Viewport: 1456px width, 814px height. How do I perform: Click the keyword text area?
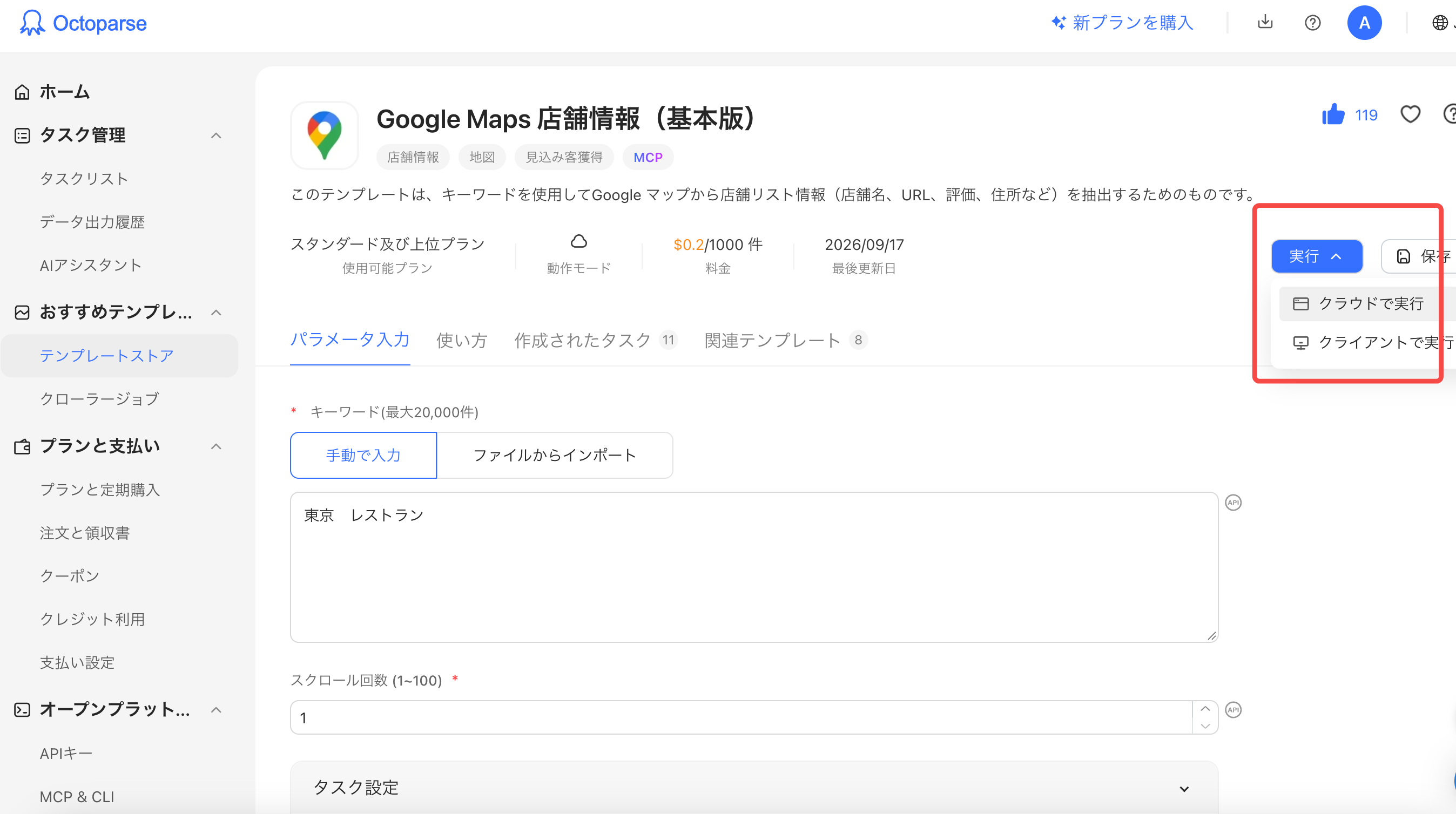[754, 567]
